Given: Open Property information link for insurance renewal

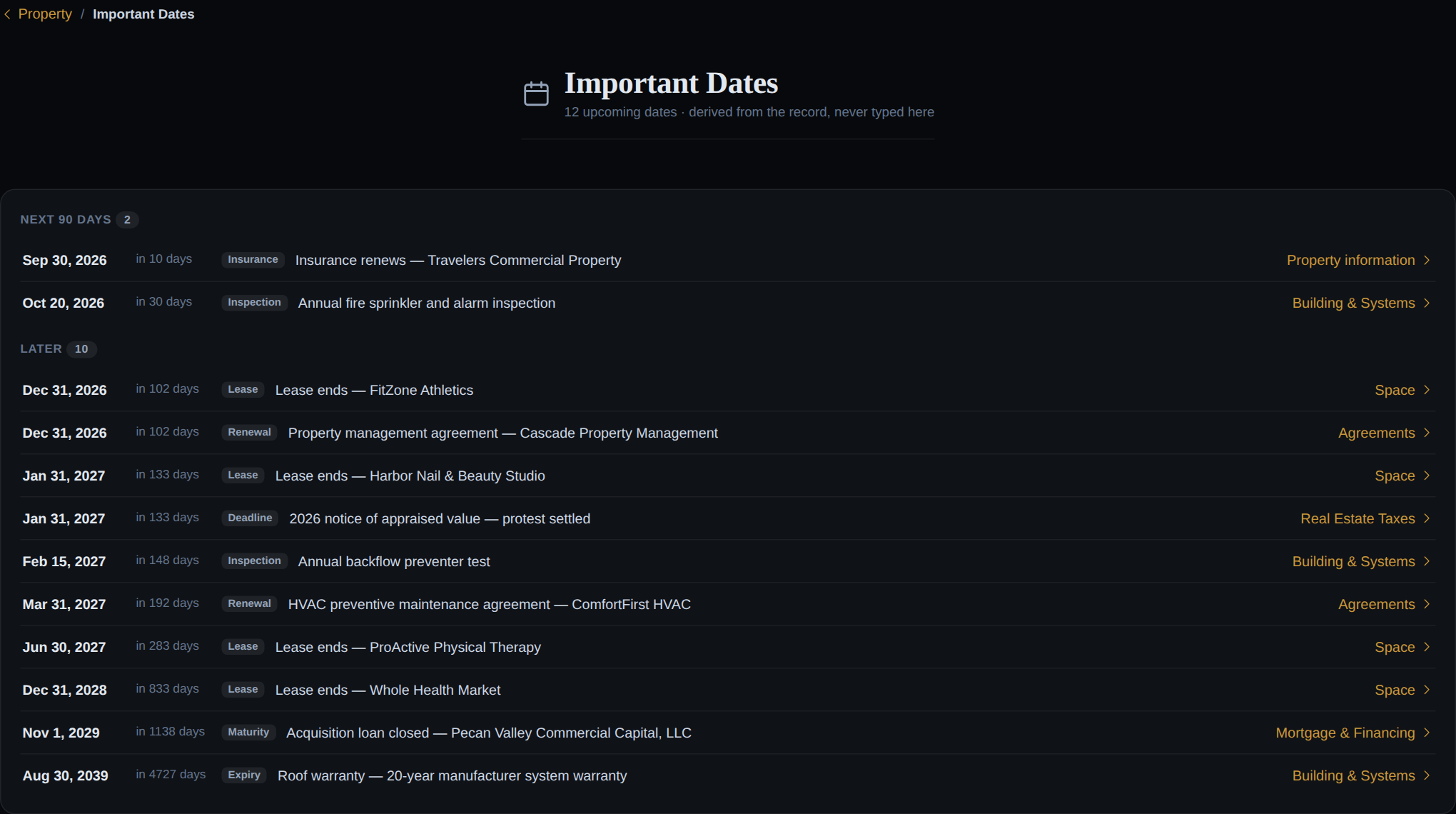Looking at the screenshot, I should 1350,261.
